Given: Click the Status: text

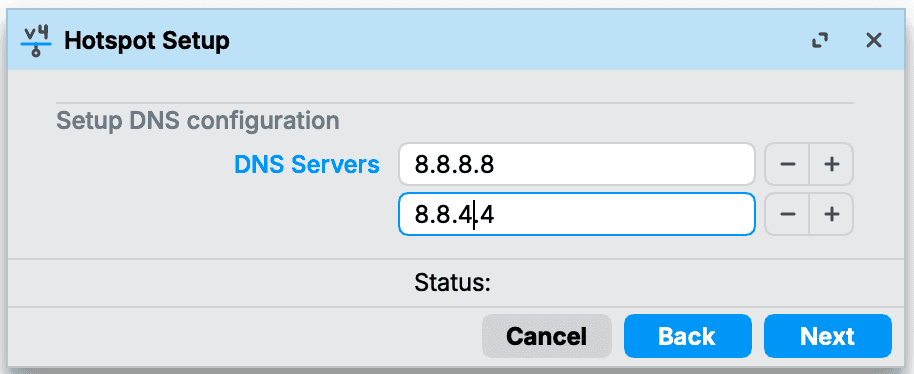Looking at the screenshot, I should (452, 283).
